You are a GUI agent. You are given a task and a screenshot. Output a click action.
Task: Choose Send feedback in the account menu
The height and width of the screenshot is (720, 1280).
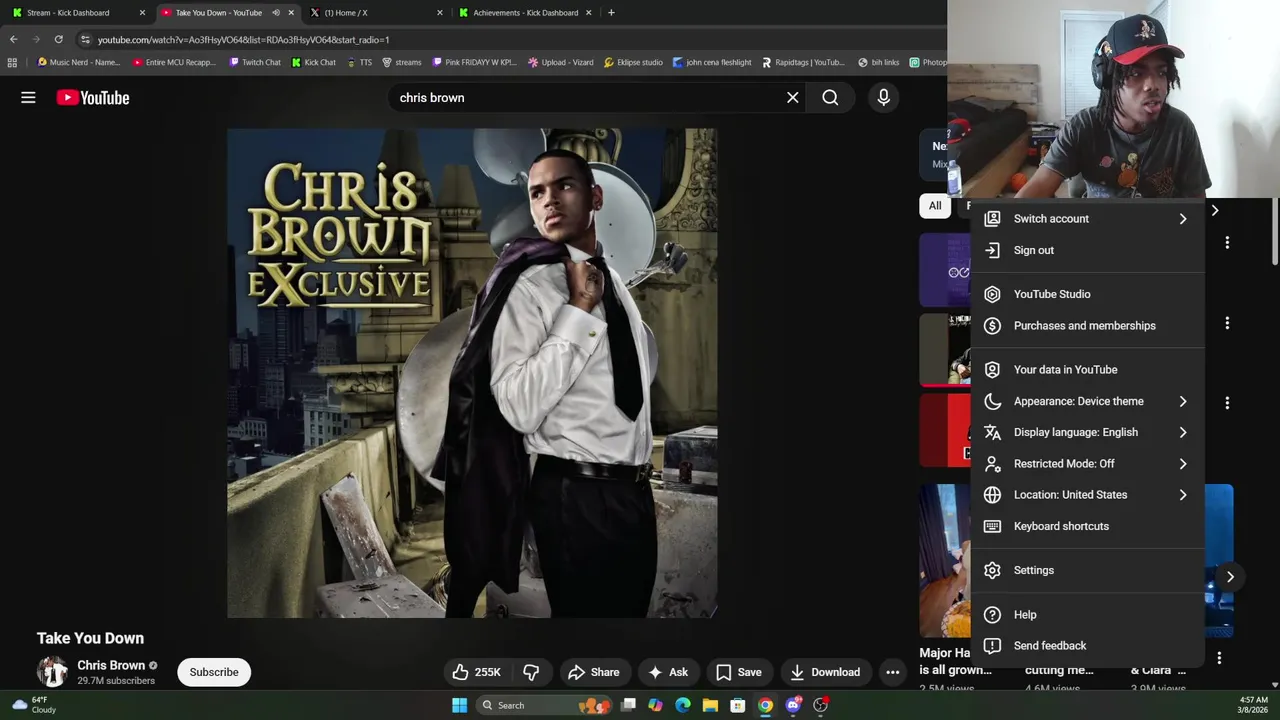point(1087,645)
